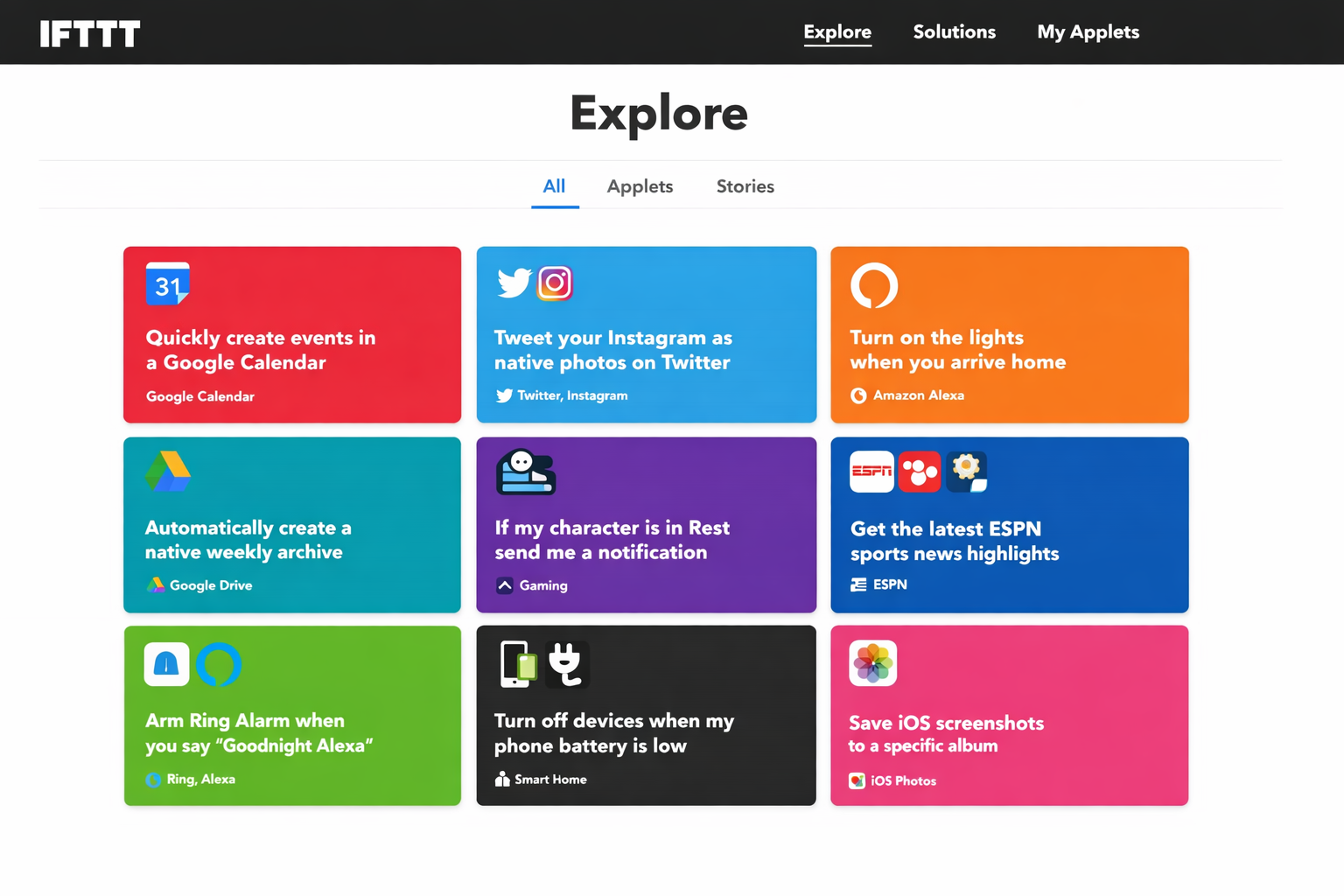Open "Arm Ring Alarm when you say Goodnight Alexa"
Viewport: 1344px width, 896px height.
[x=292, y=716]
